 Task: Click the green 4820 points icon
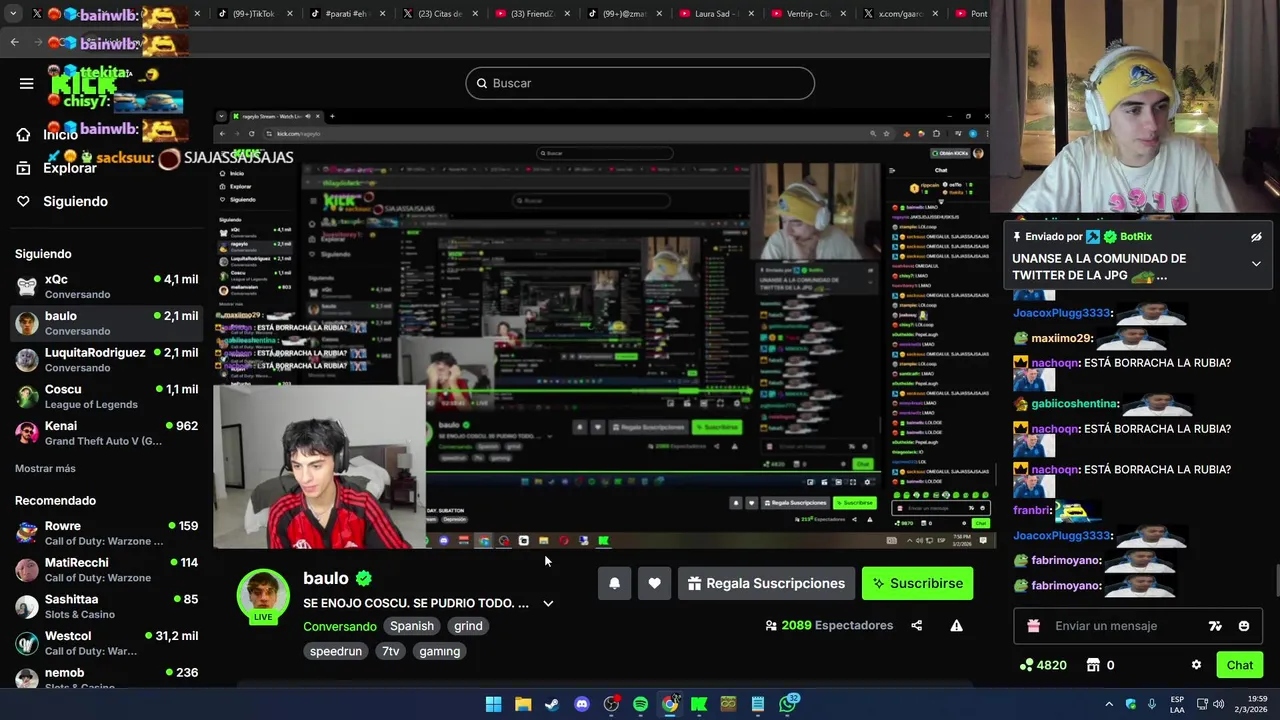1026,665
